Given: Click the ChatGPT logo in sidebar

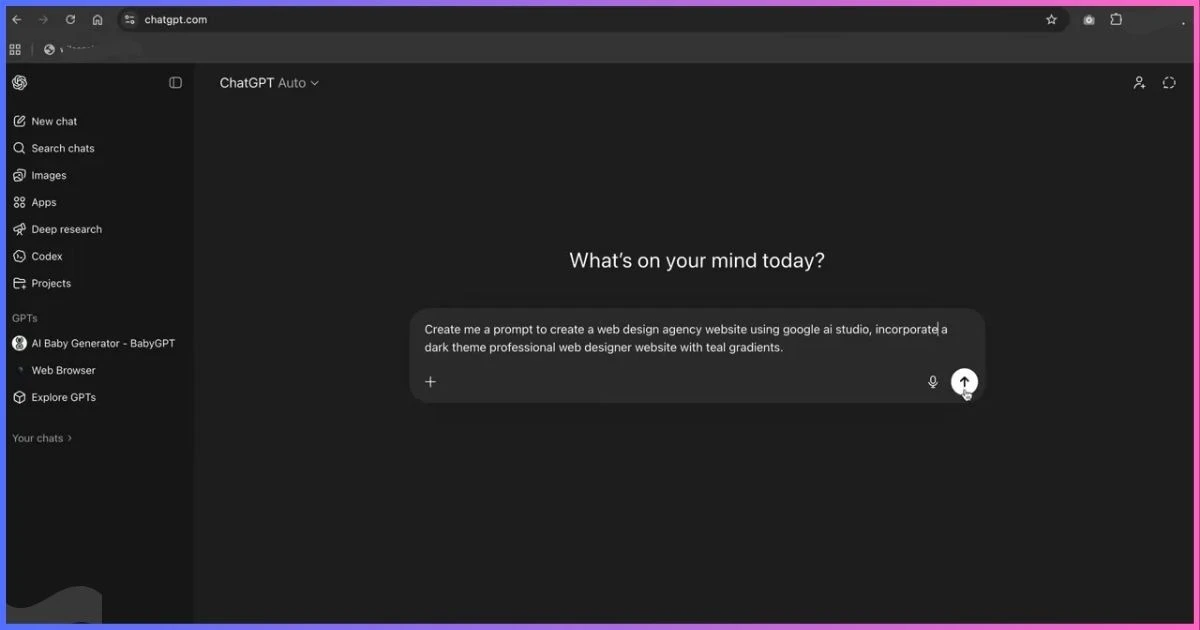Looking at the screenshot, I should (20, 83).
